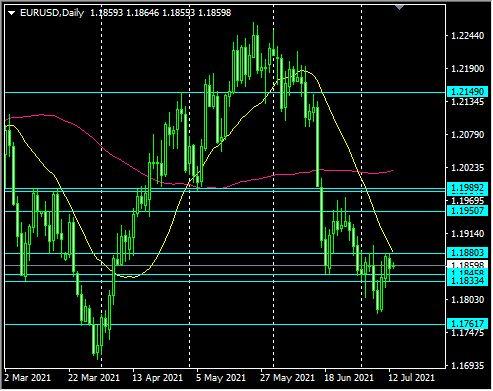Viewport: 493px width, 391px height.
Task: Open the chart menu triangle beside EURUSD
Action: (x=12, y=13)
